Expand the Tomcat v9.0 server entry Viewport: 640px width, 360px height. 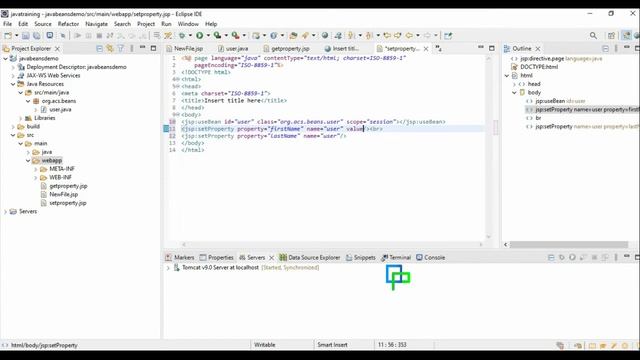point(168,268)
